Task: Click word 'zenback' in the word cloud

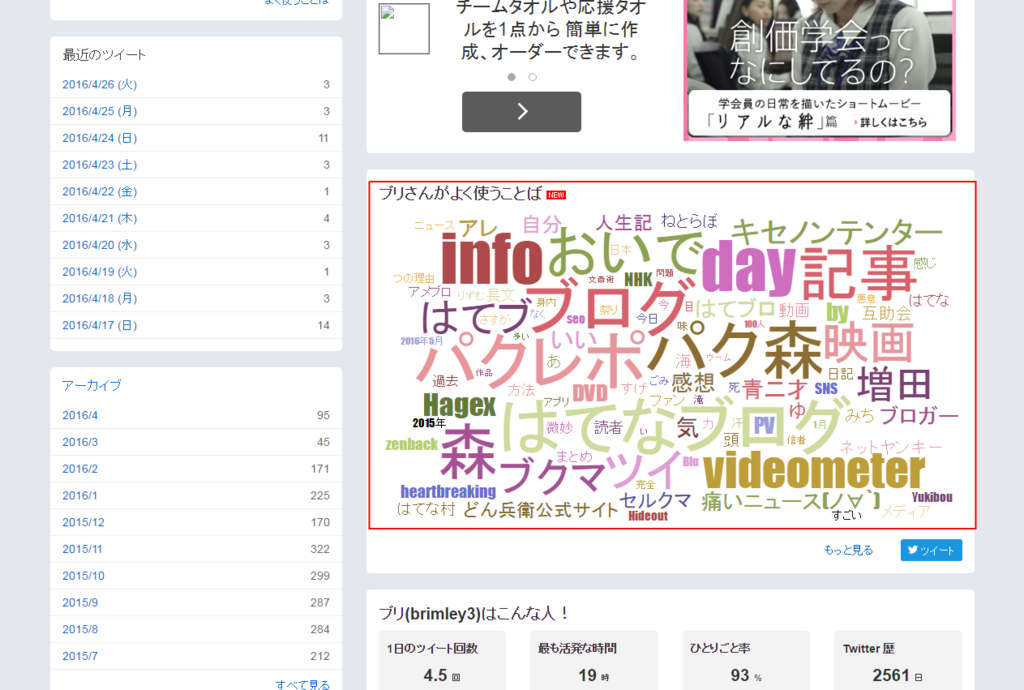Action: coord(411,445)
